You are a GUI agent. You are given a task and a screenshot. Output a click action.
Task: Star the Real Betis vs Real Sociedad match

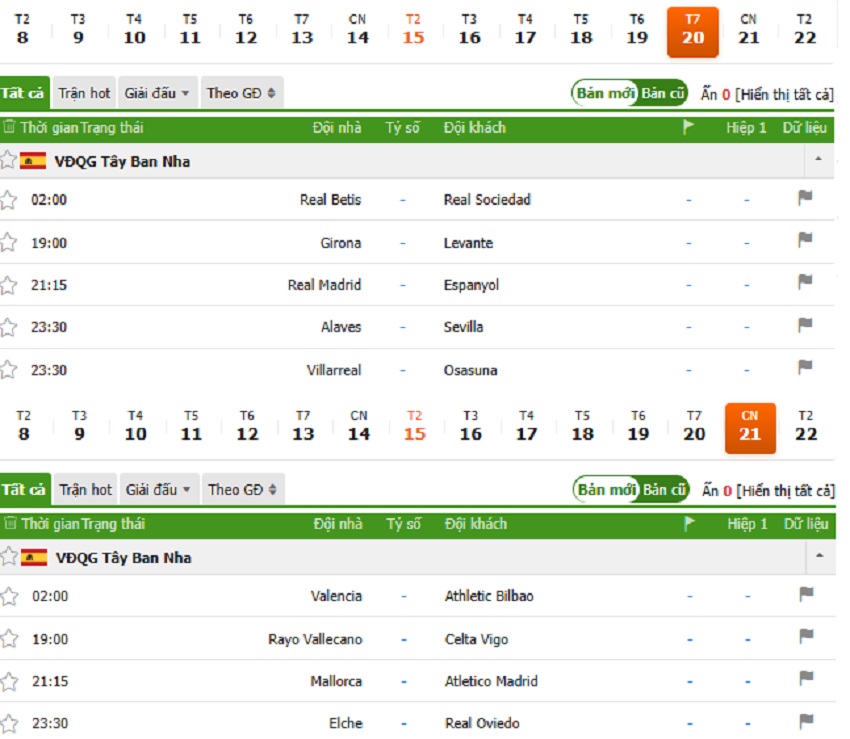pos(8,200)
